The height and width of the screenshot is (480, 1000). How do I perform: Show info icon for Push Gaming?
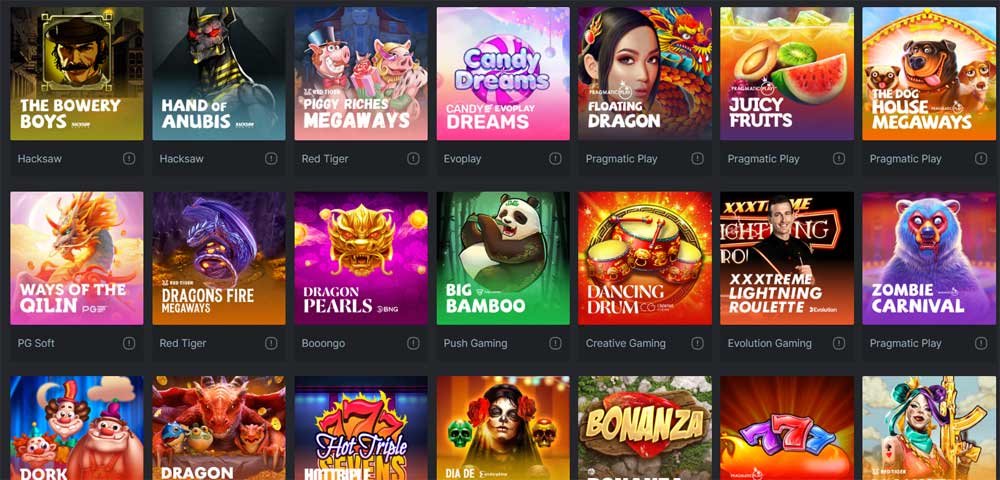555,343
